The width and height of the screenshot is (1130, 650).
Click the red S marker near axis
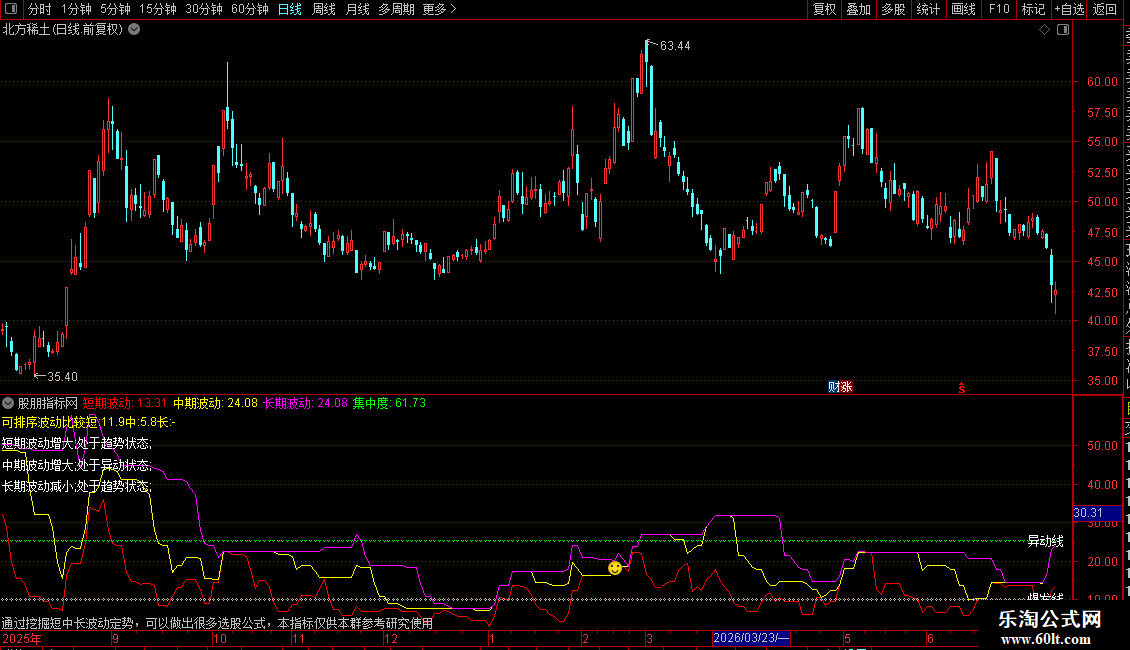pos(961,388)
